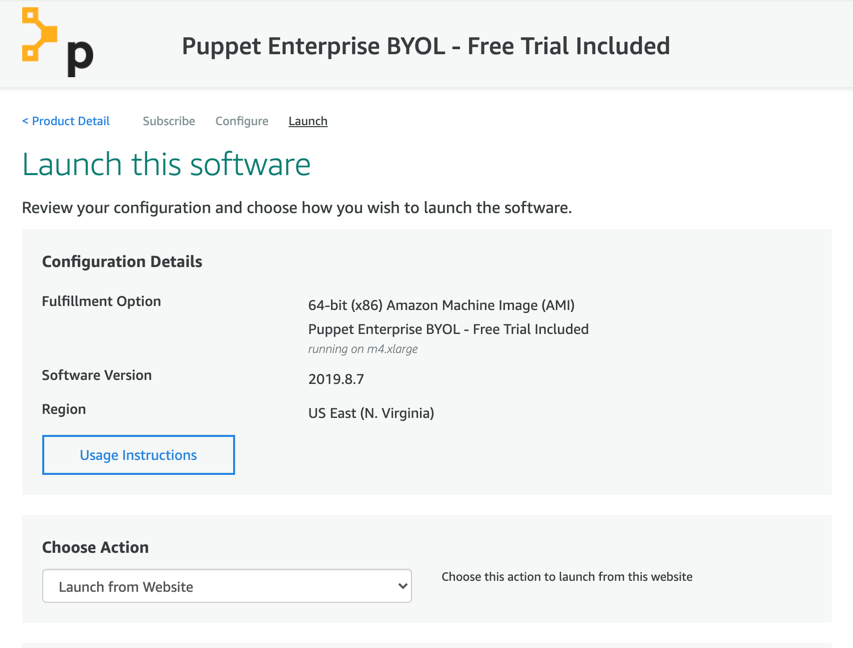Click the Configuration Details heading
Screen dimensions: 853x648
point(122,262)
